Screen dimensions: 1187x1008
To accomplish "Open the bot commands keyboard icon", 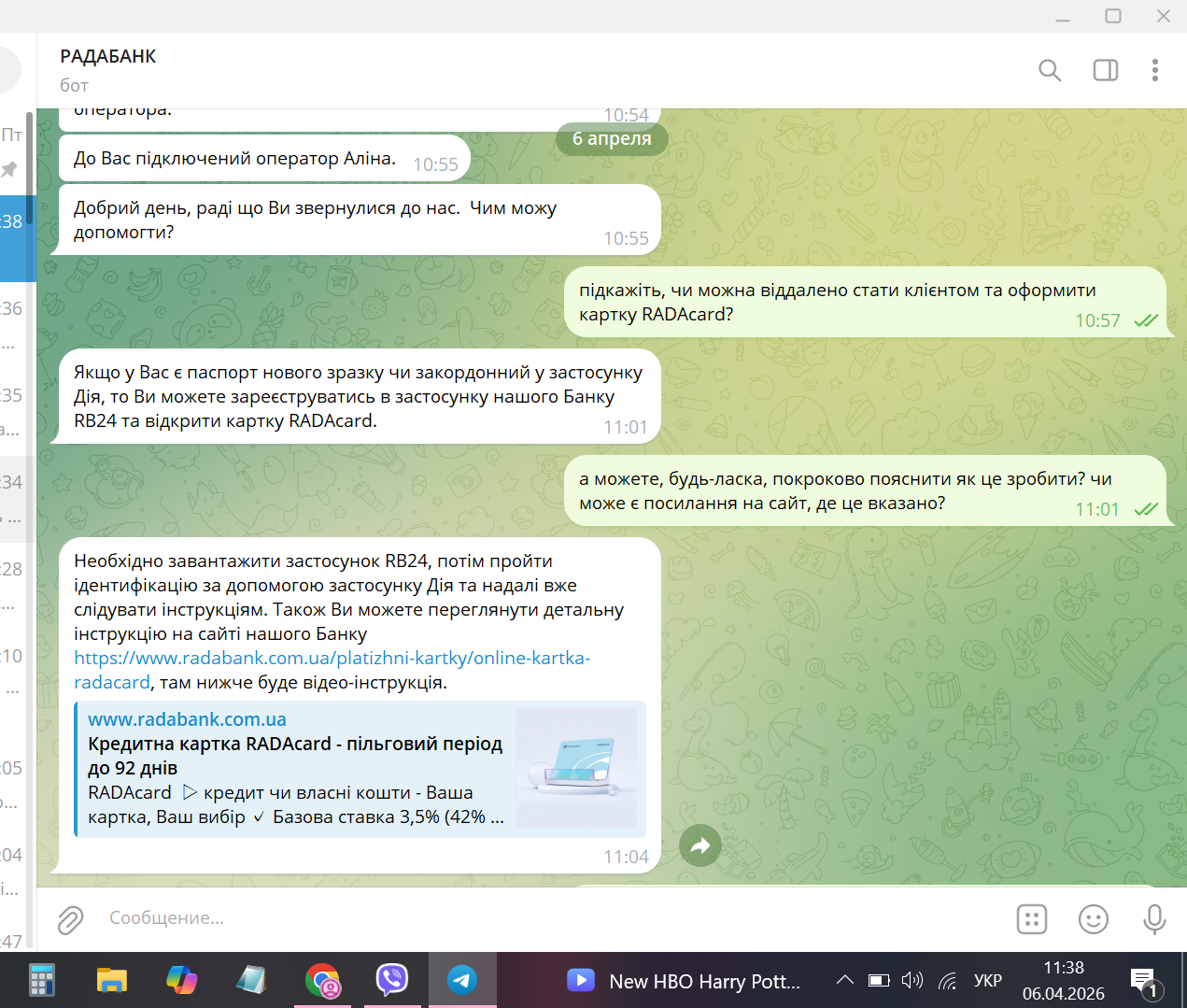I will 1032,919.
